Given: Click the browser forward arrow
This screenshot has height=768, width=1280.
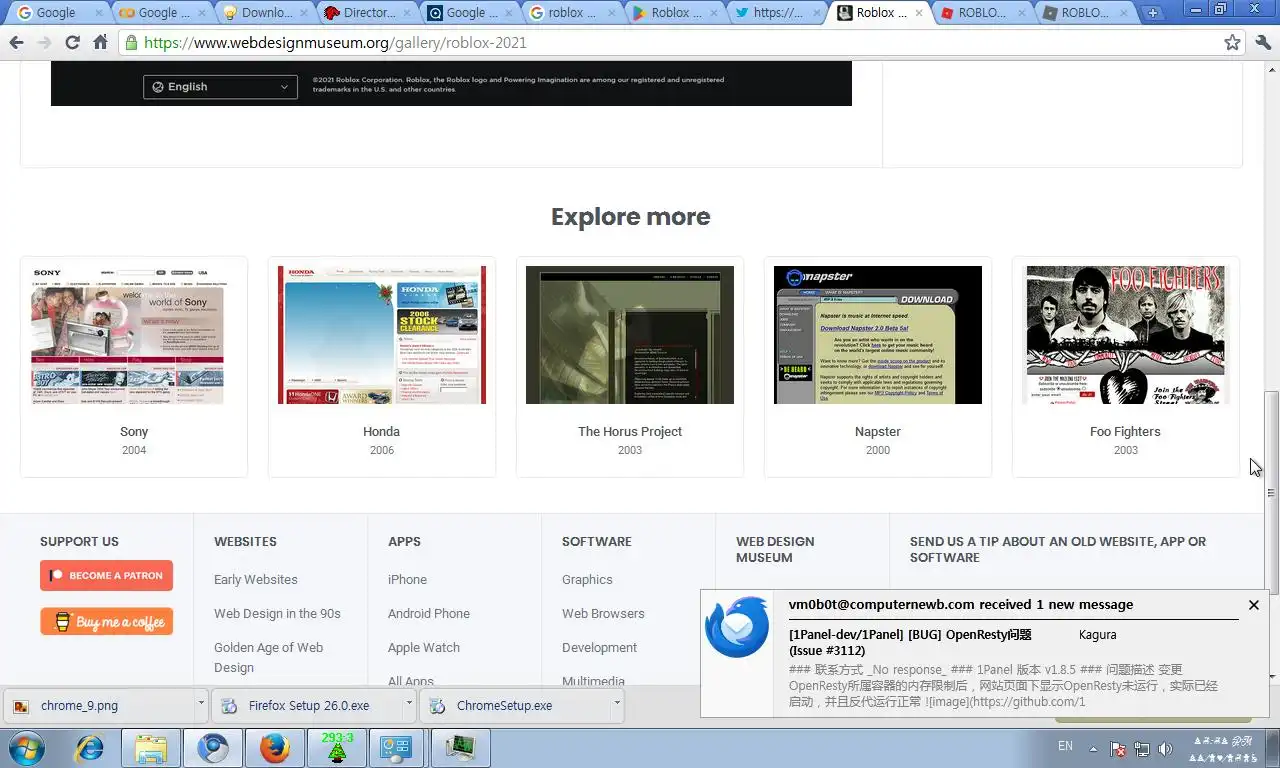Looking at the screenshot, I should tap(44, 43).
